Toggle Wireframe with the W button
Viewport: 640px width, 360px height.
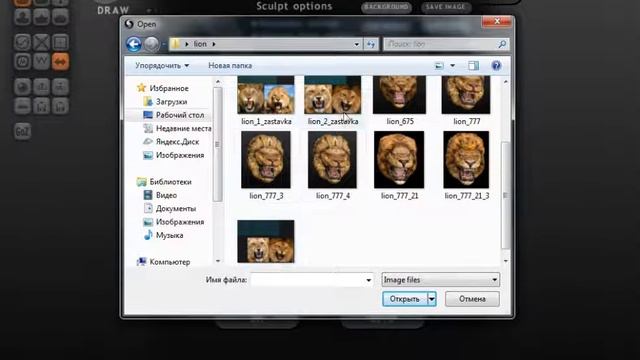tap(41, 62)
